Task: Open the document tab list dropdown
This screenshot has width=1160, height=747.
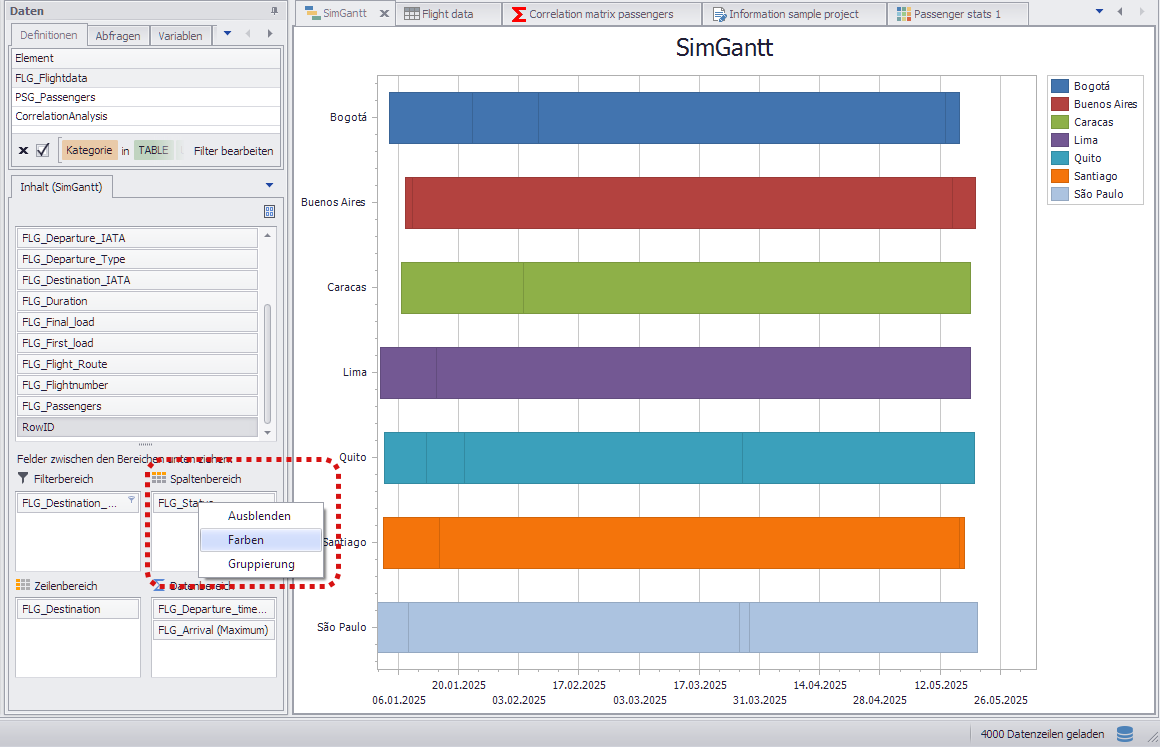Action: pyautogui.click(x=1100, y=12)
